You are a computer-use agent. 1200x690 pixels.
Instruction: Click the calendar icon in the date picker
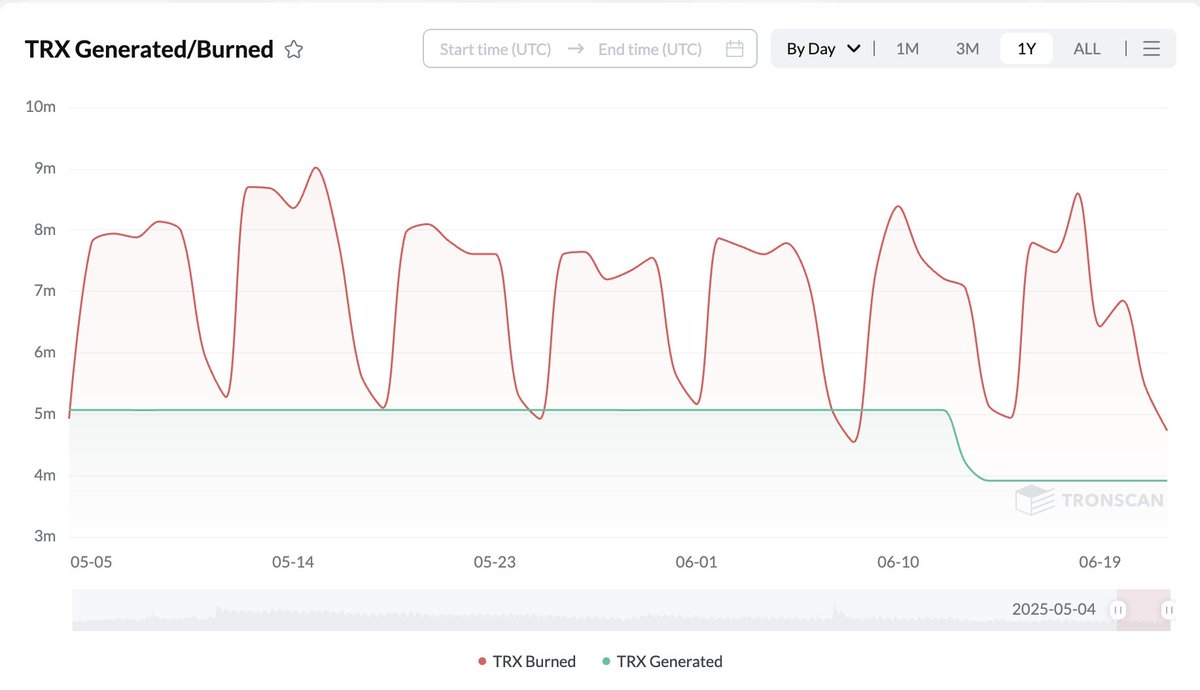(x=736, y=48)
